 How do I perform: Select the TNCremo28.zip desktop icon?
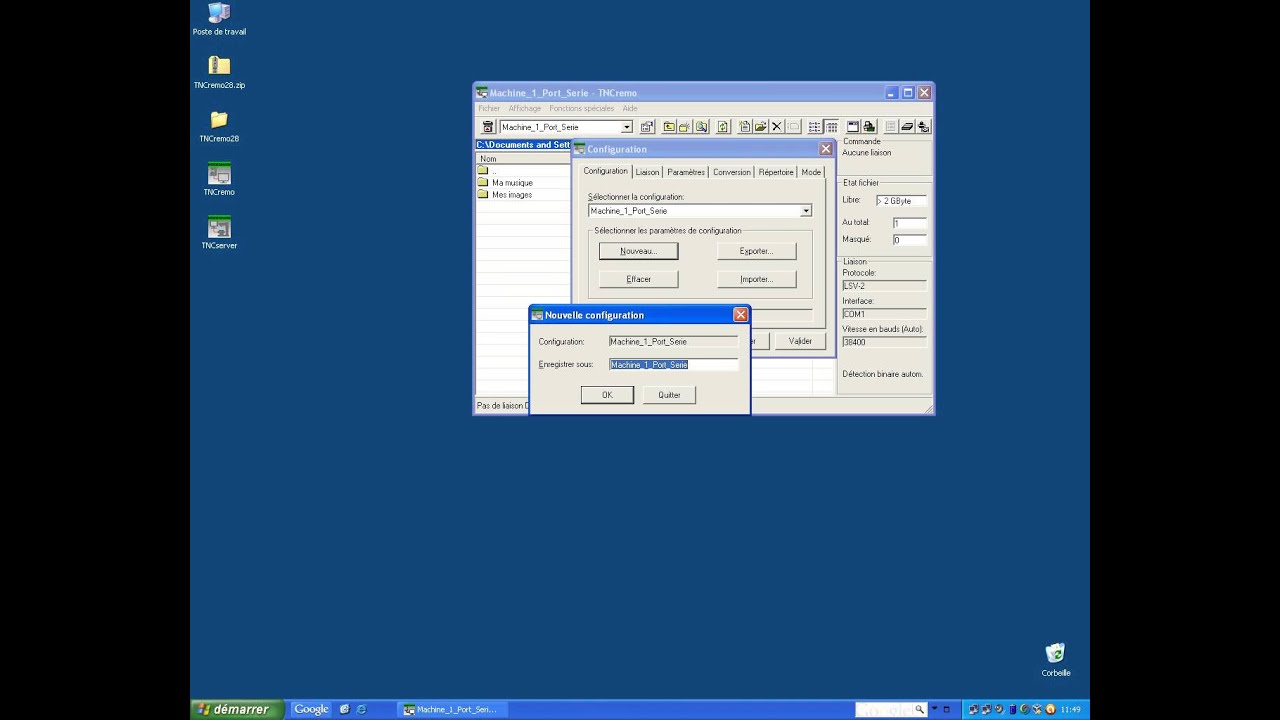219,73
